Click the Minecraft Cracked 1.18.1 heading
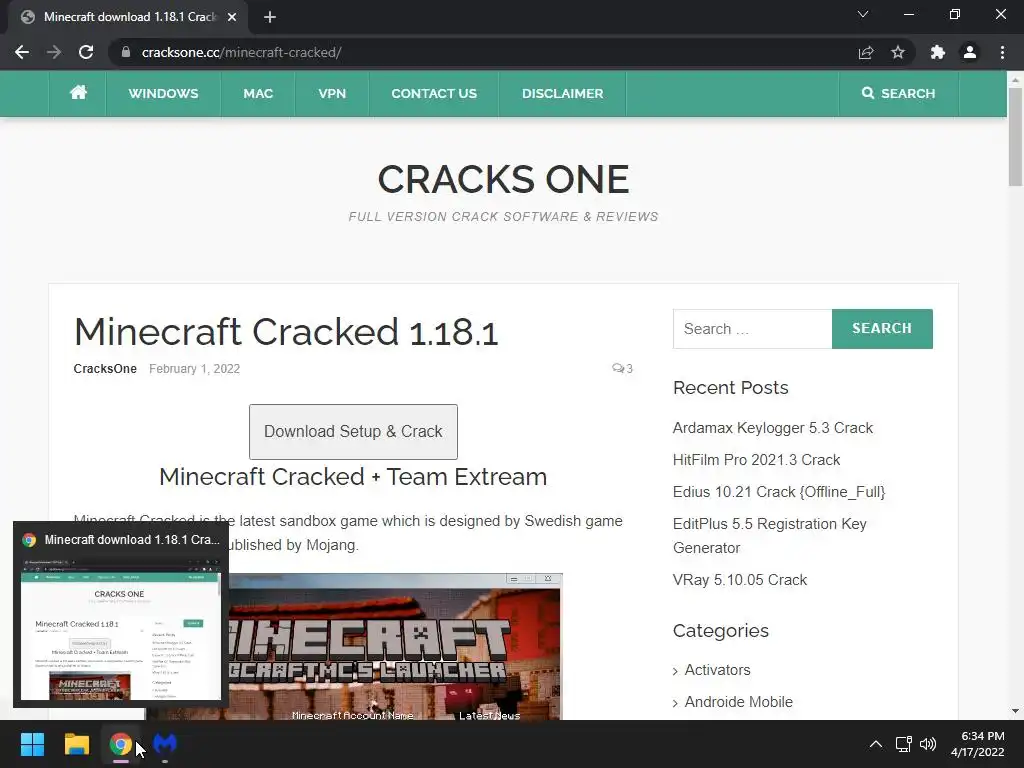The image size is (1024, 768). click(x=286, y=332)
